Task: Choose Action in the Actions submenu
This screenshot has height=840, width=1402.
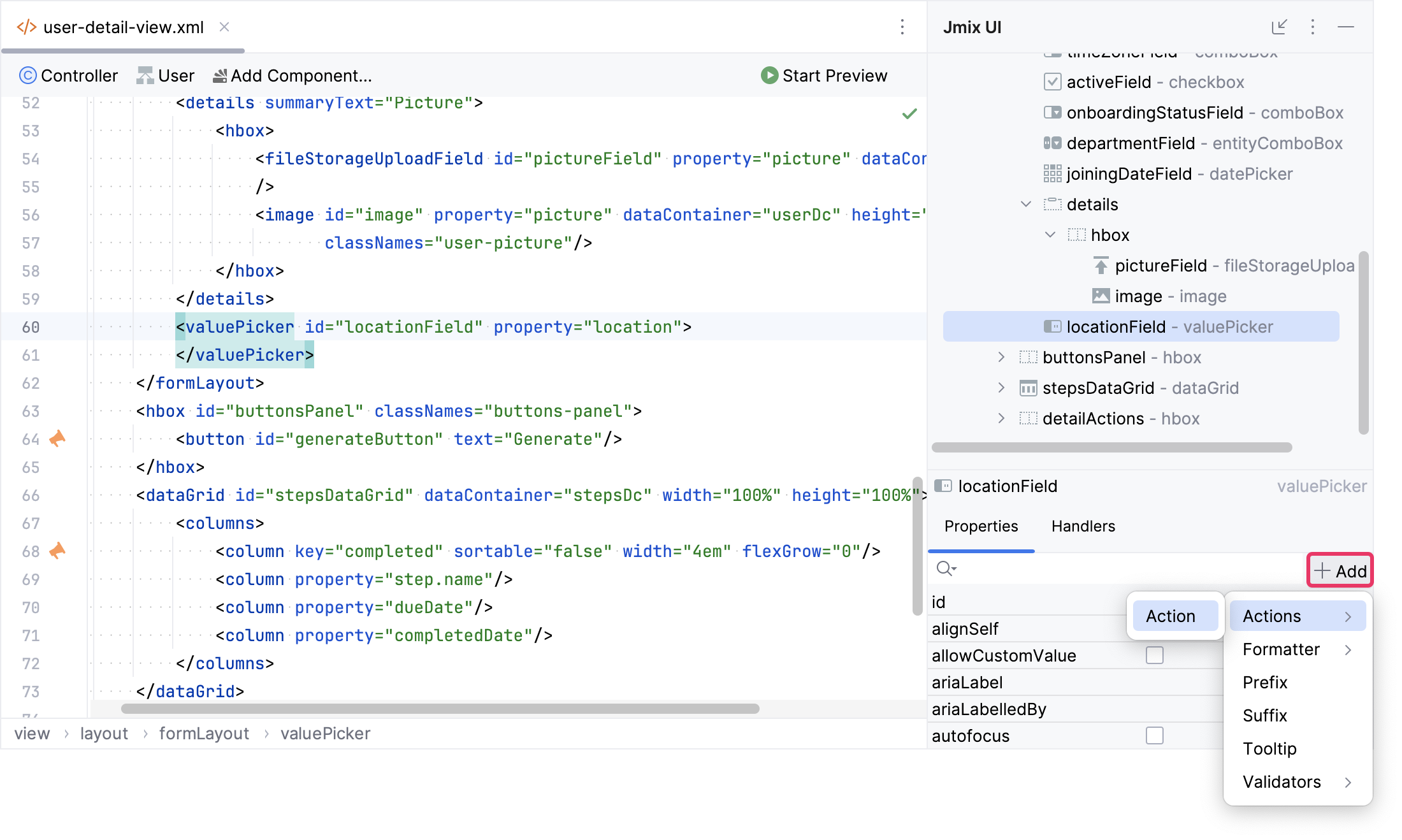Action: 1171,616
